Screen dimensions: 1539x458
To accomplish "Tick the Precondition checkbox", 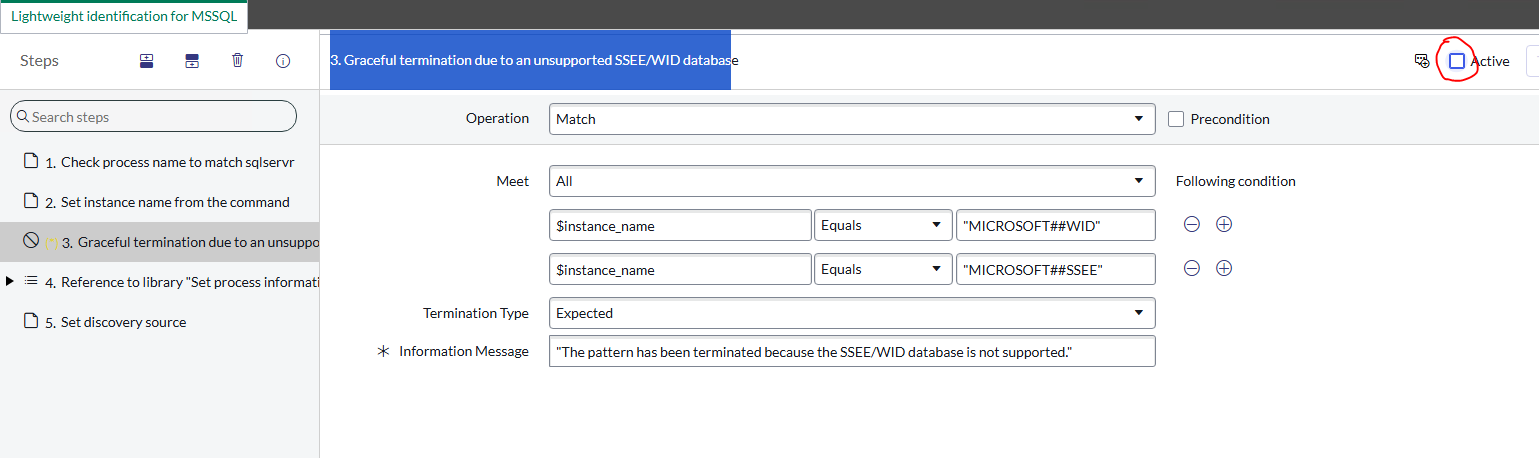I will pyautogui.click(x=1176, y=119).
